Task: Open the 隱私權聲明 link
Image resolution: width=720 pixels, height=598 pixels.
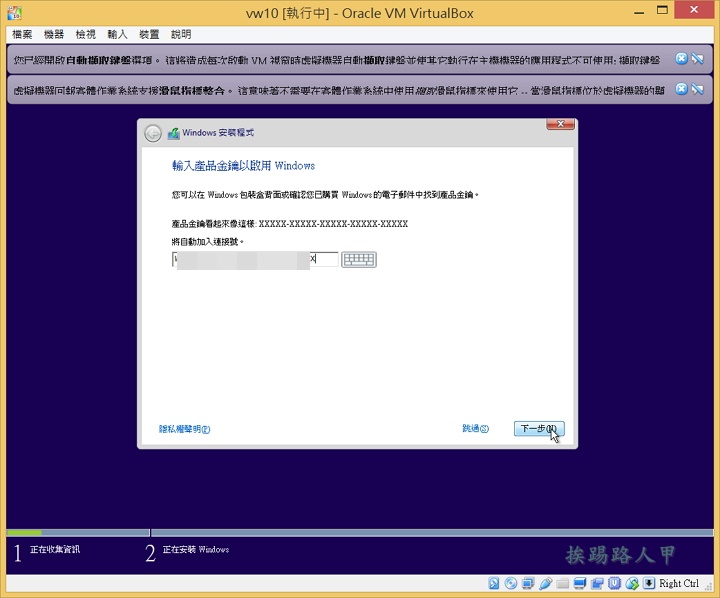Action: (x=184, y=429)
